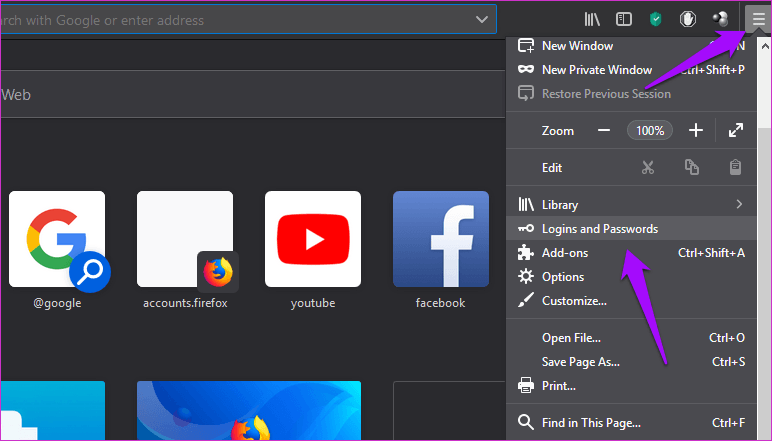Click the hand privacy extension icon

click(687, 20)
